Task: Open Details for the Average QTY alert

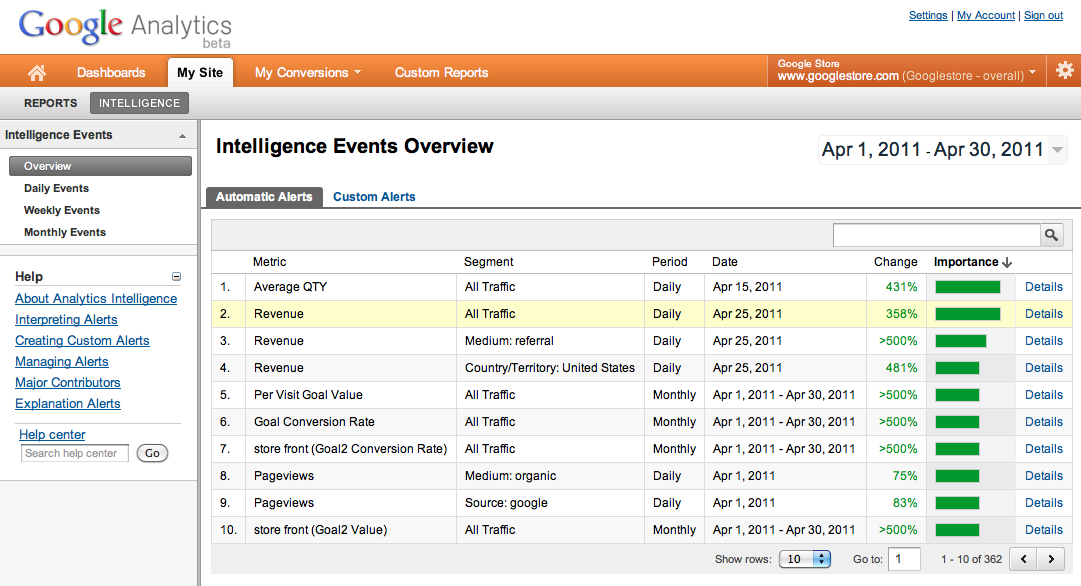Action: tap(1044, 287)
